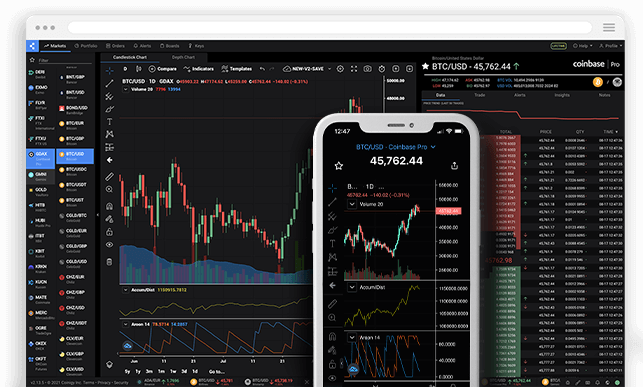Select the GMNI Gemini exchange
Screen dimensions: 643x387
41,176
